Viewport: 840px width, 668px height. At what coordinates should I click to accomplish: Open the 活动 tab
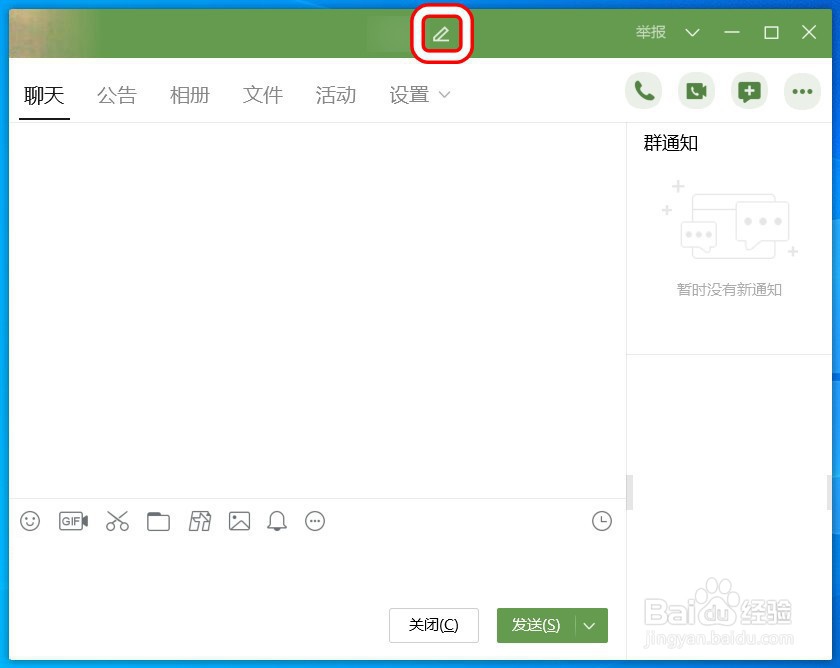[335, 95]
